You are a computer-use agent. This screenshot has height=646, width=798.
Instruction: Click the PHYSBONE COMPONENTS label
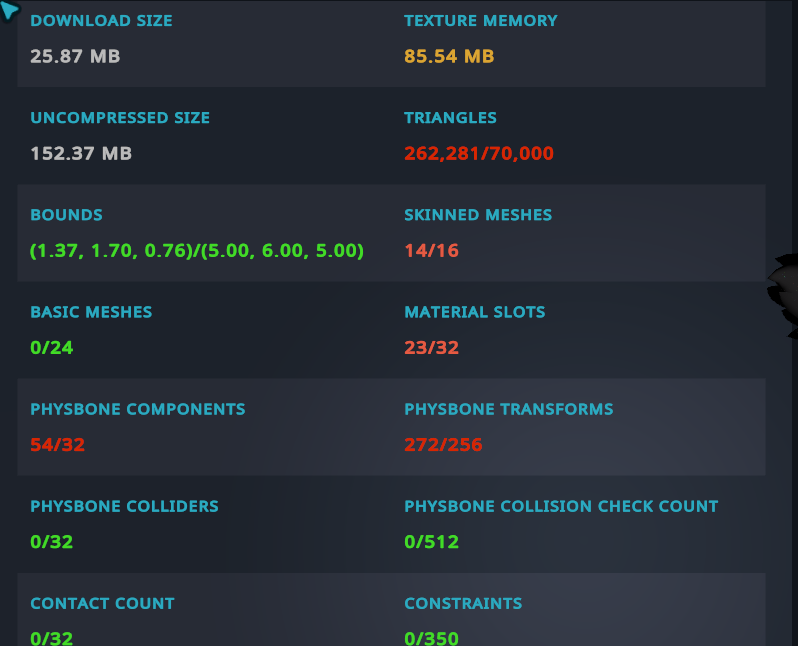pyautogui.click(x=138, y=409)
